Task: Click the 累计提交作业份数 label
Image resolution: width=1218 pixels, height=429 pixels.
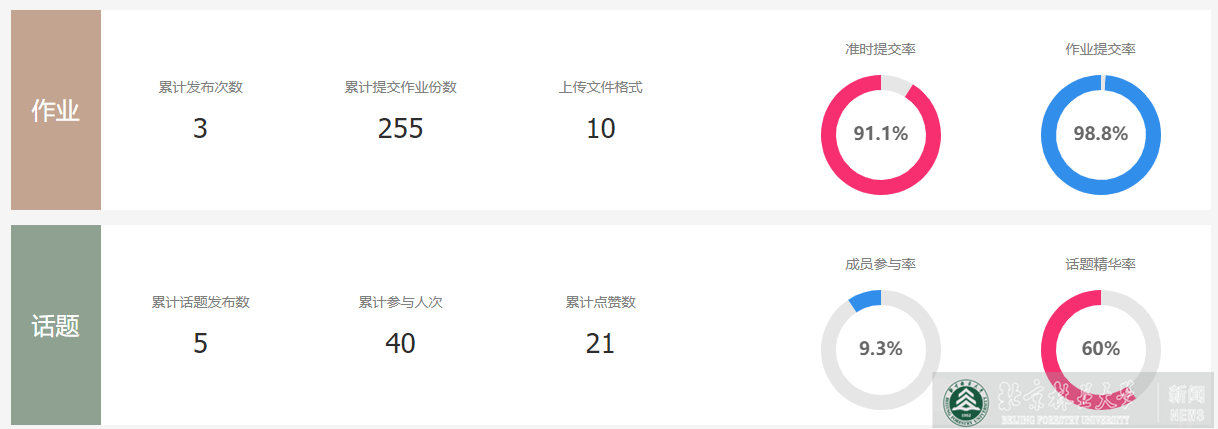Action: tap(400, 87)
